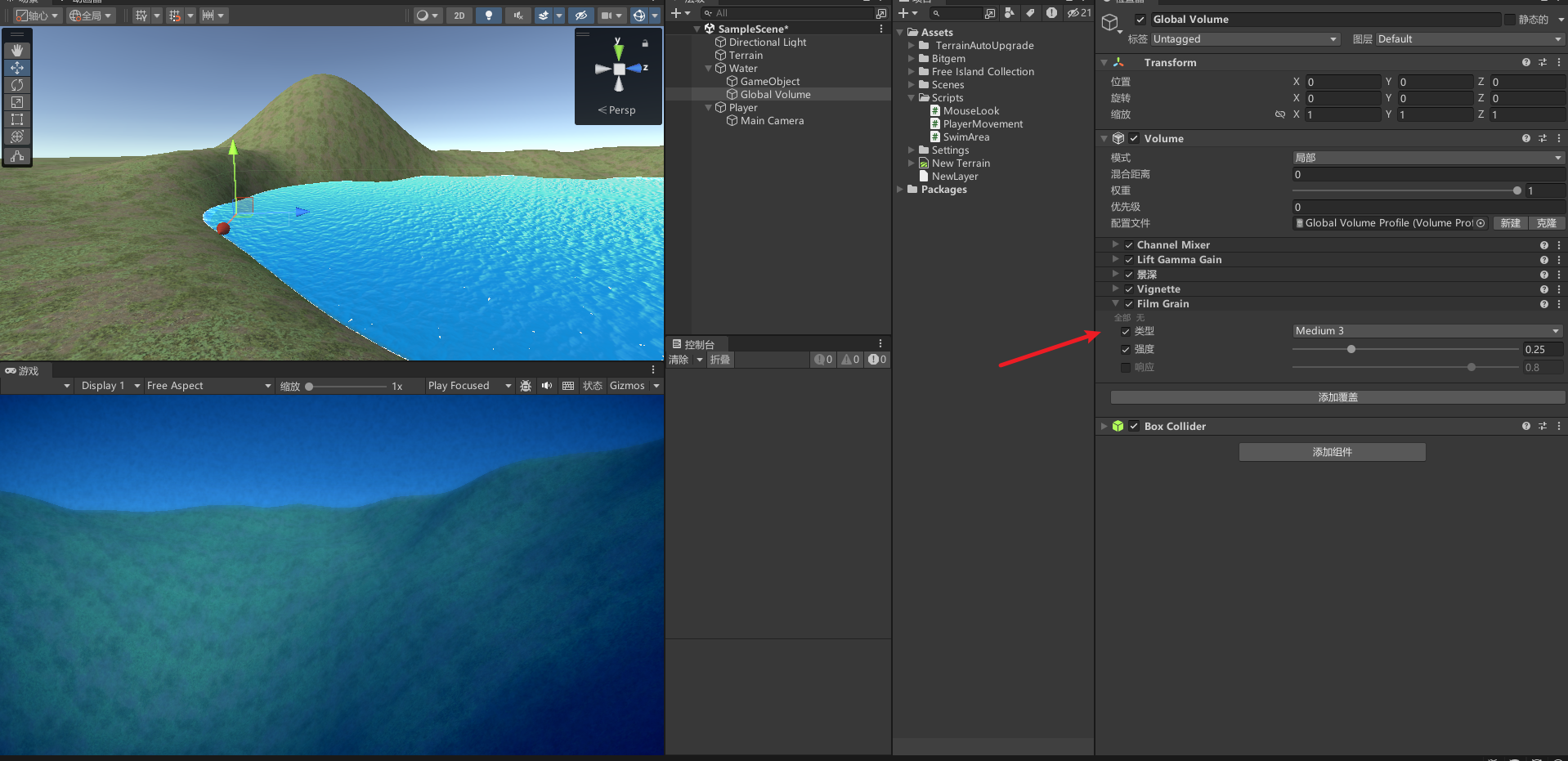Image resolution: width=1568 pixels, height=761 pixels.
Task: Toggle the Vignette override checkbox
Action: point(1129,289)
